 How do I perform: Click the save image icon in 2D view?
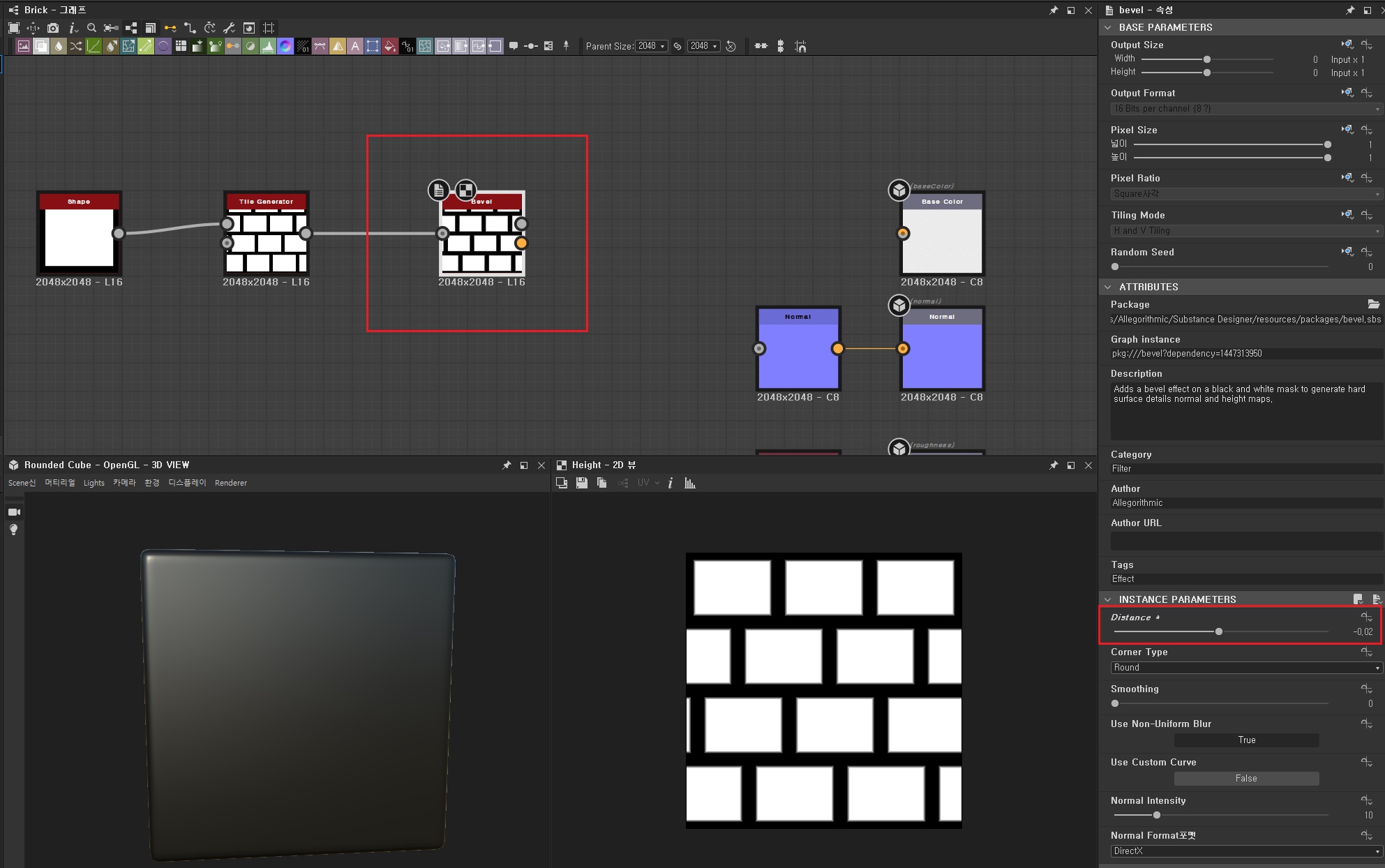[581, 483]
